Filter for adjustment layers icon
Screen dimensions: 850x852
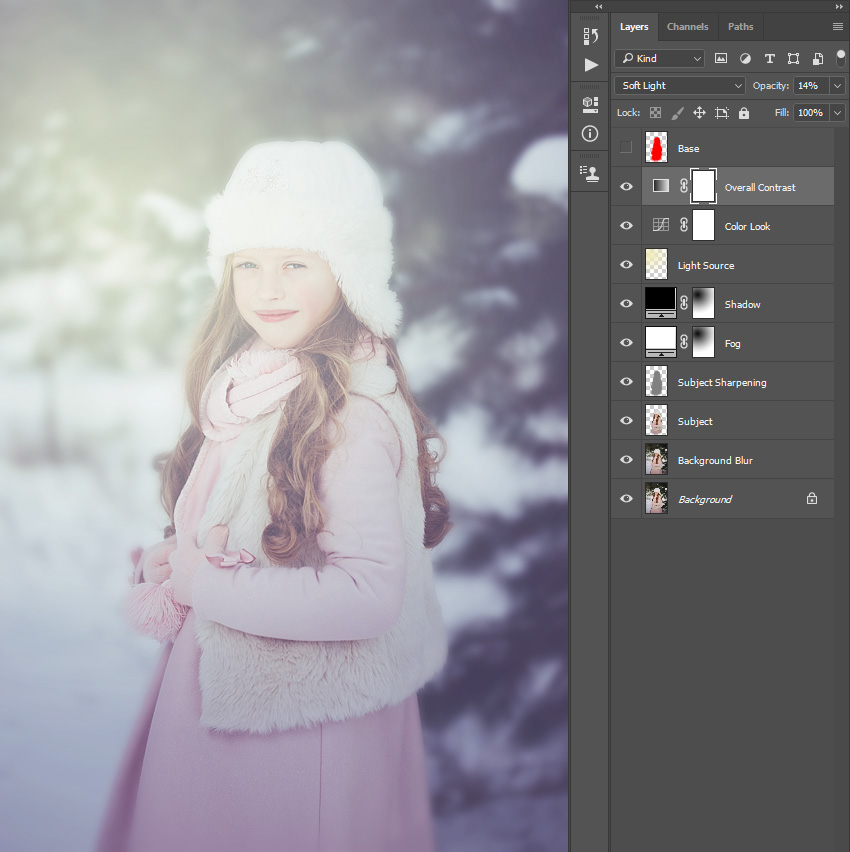click(x=745, y=59)
